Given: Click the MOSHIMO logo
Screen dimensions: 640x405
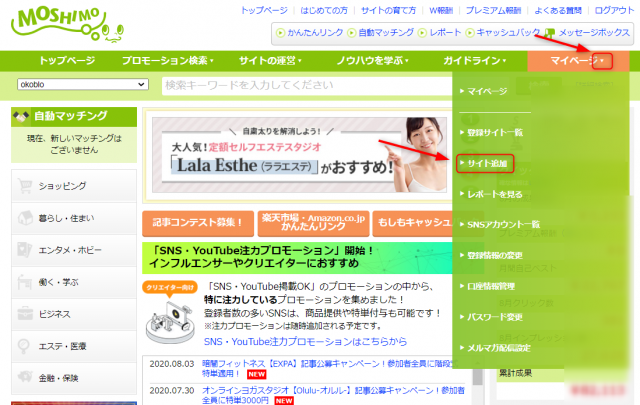Looking at the screenshot, I should (67, 24).
